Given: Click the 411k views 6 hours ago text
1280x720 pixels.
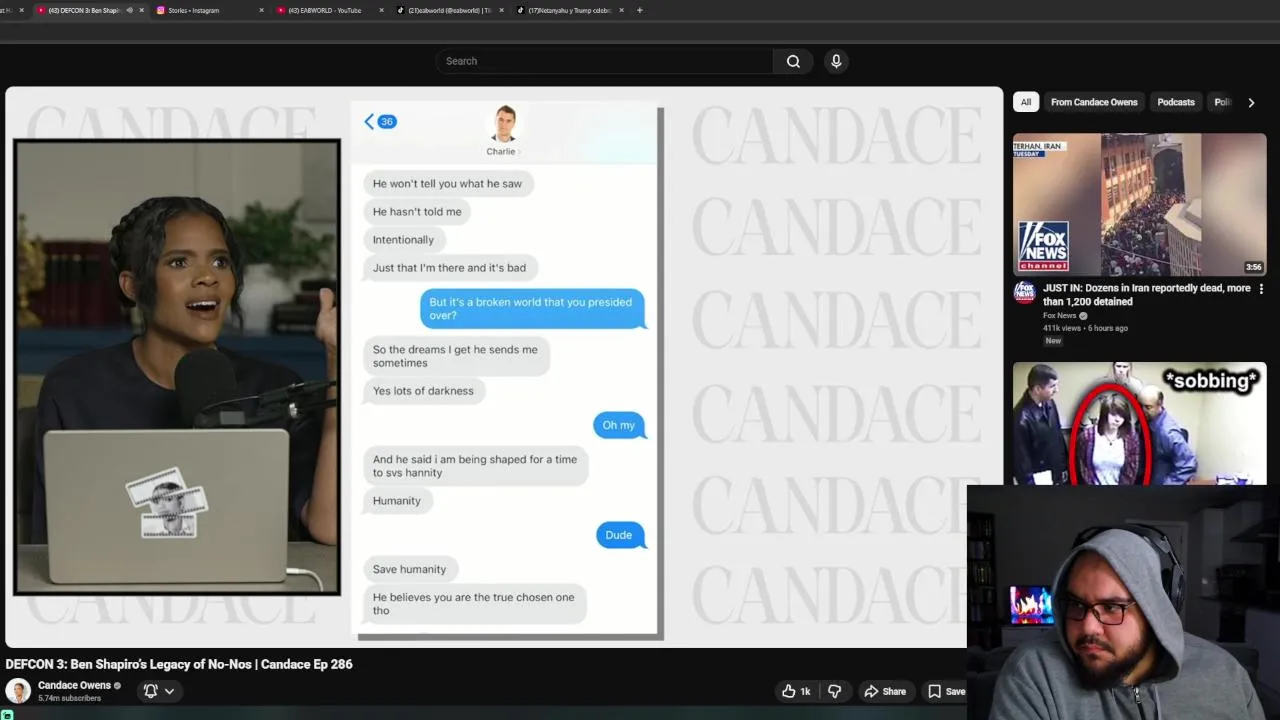Looking at the screenshot, I should click(x=1085, y=328).
